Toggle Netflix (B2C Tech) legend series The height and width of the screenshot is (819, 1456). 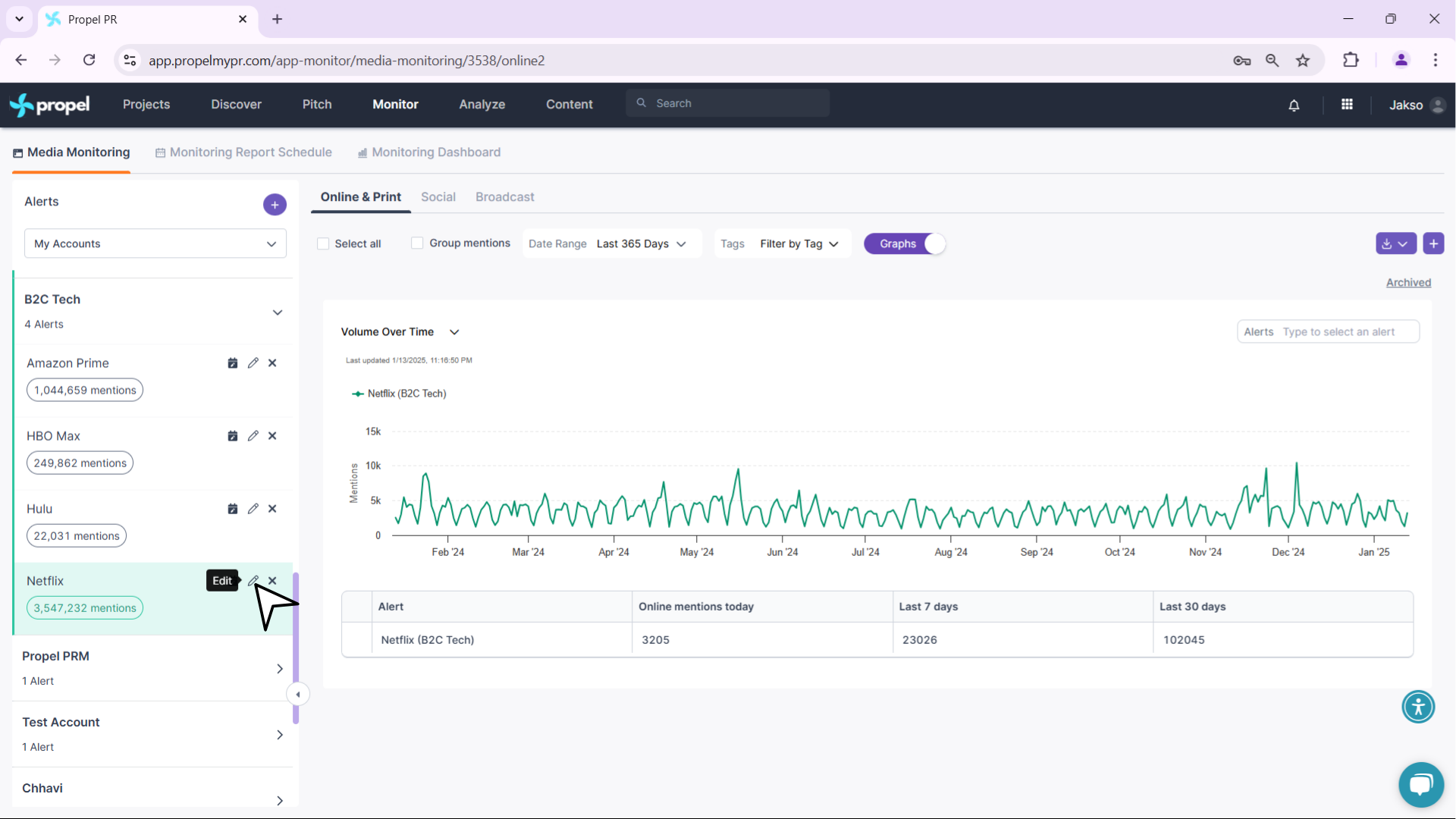(400, 394)
